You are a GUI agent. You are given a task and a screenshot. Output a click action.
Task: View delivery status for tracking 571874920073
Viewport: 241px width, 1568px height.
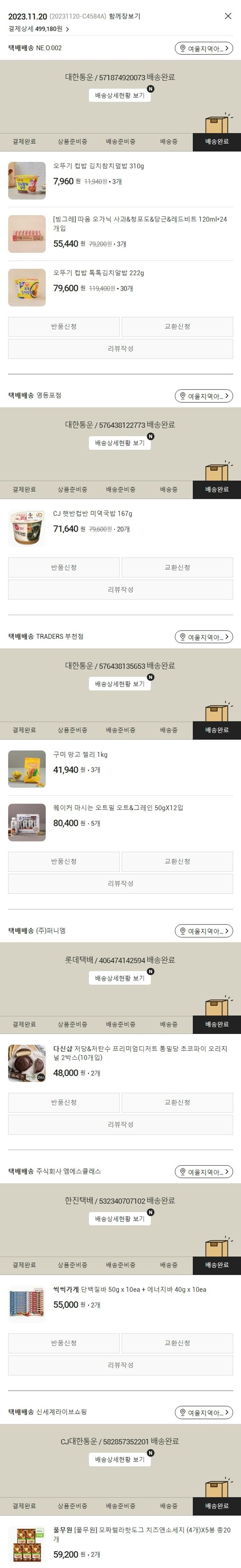click(120, 96)
